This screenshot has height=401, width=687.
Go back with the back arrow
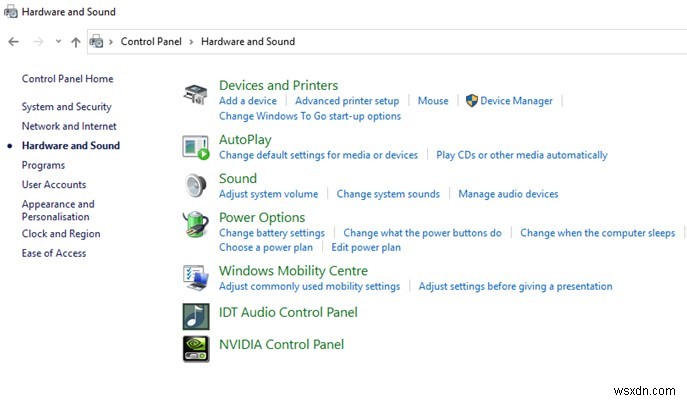[x=13, y=42]
